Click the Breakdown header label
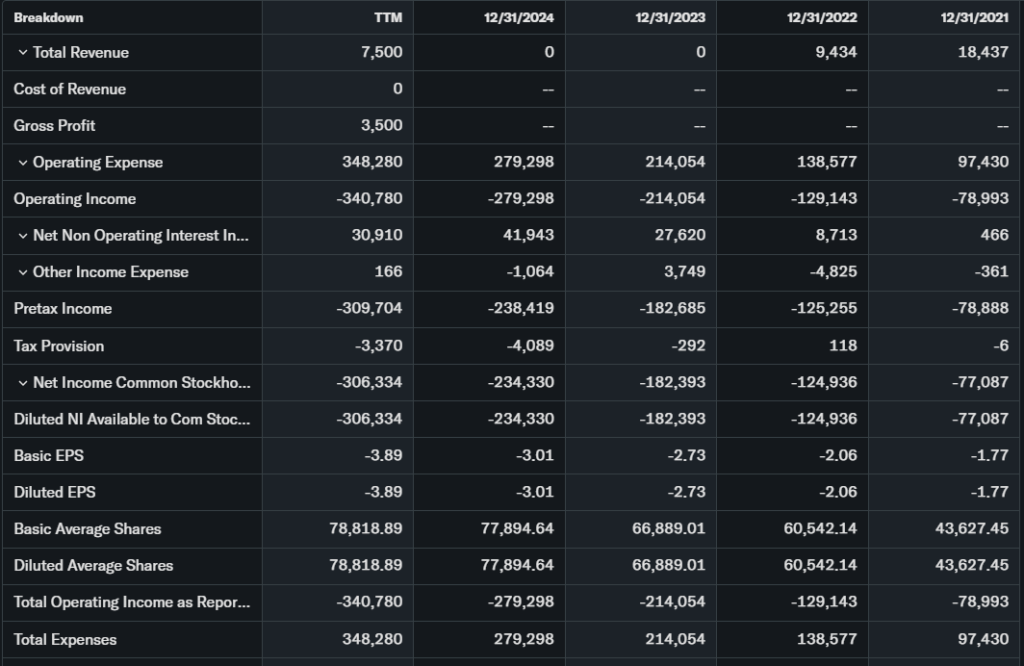Screen dimensions: 1024x666 click(x=49, y=17)
